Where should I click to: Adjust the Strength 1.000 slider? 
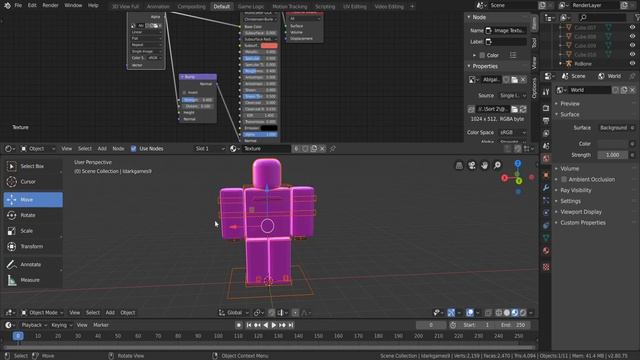613,155
